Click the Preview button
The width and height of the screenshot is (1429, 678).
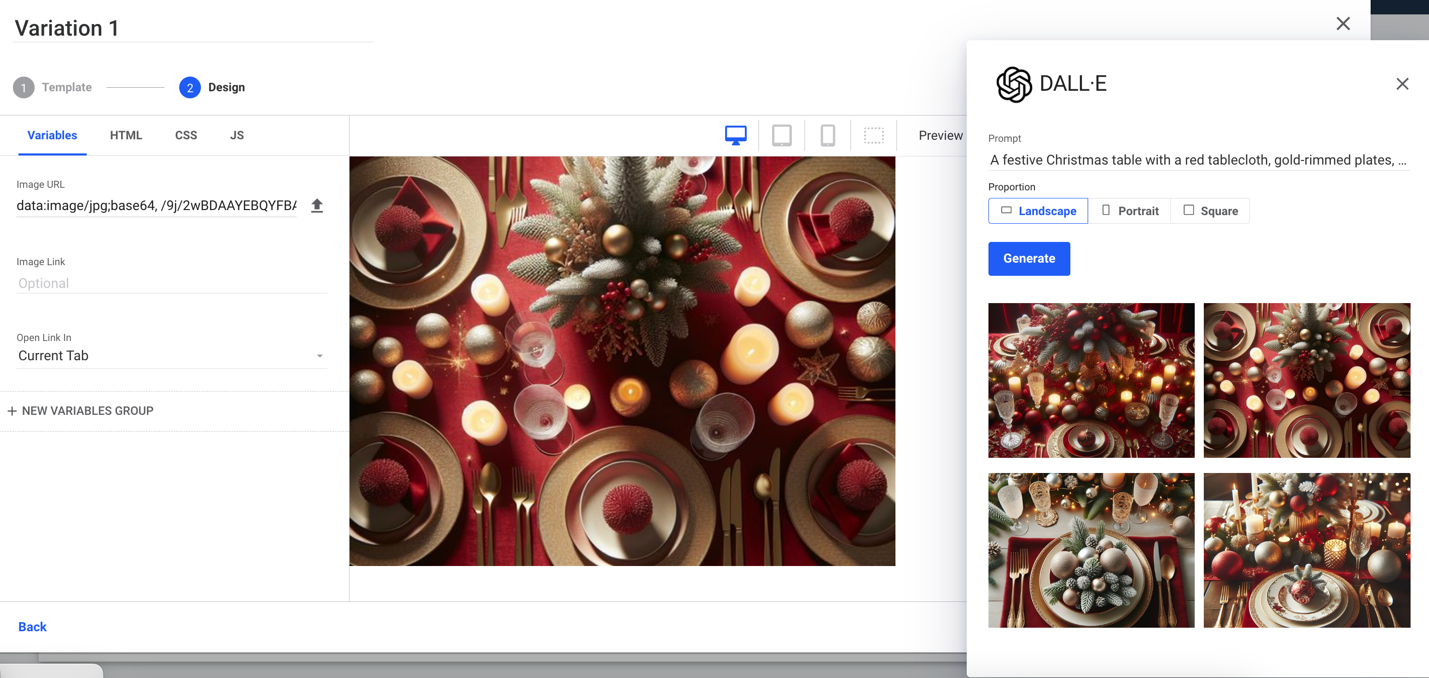click(940, 136)
